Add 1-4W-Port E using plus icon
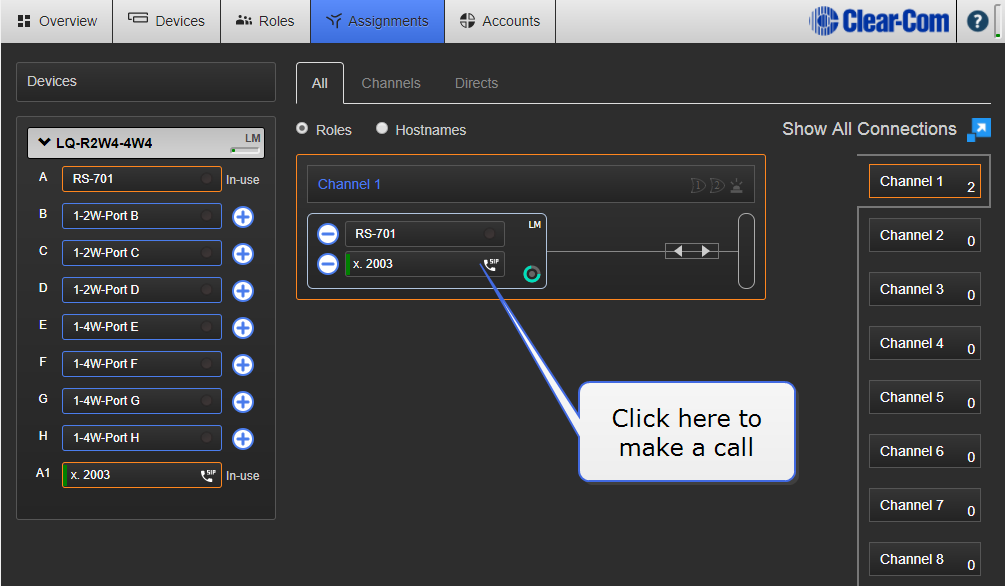The image size is (1005, 586). 243,327
